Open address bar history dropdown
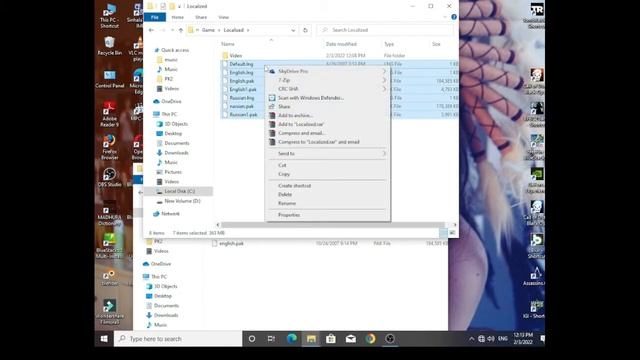640x360 pixels. point(293,30)
